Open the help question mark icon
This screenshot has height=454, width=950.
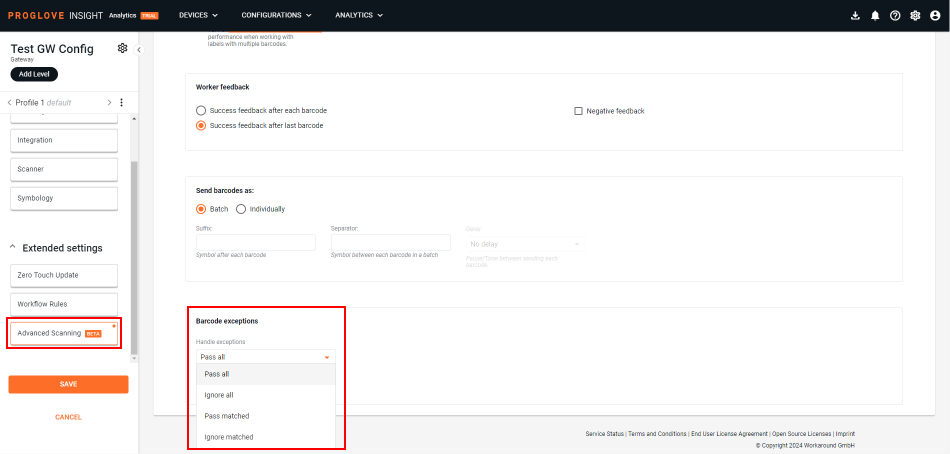[895, 16]
